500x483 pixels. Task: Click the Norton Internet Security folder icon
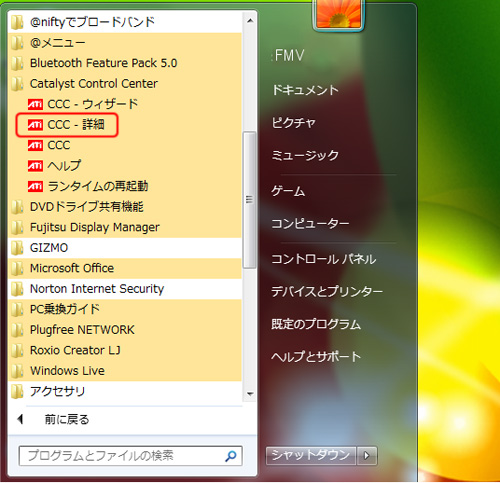point(17,289)
